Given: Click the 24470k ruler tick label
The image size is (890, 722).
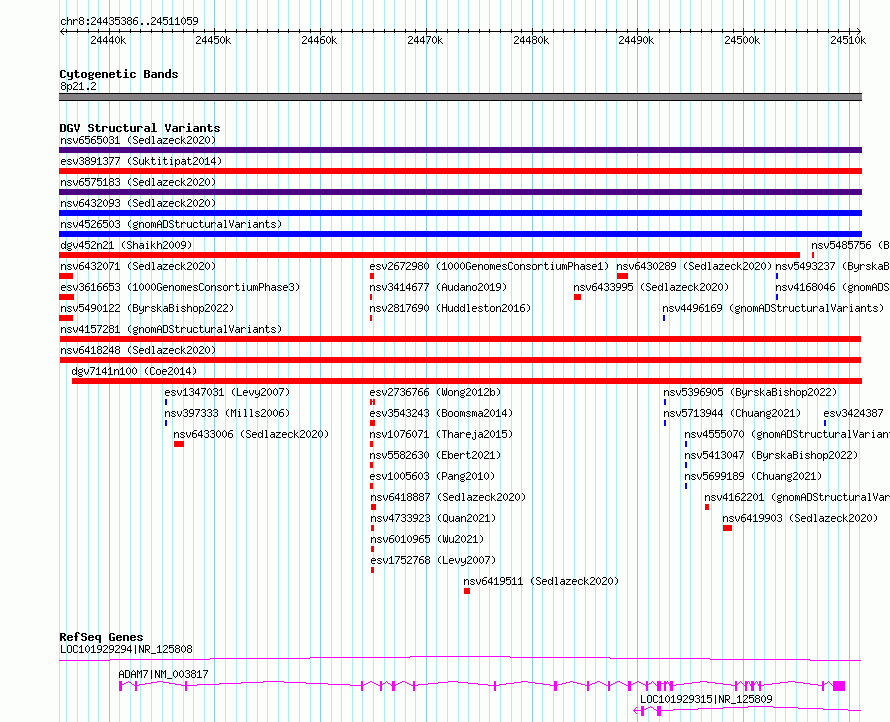Looking at the screenshot, I should coord(425,40).
